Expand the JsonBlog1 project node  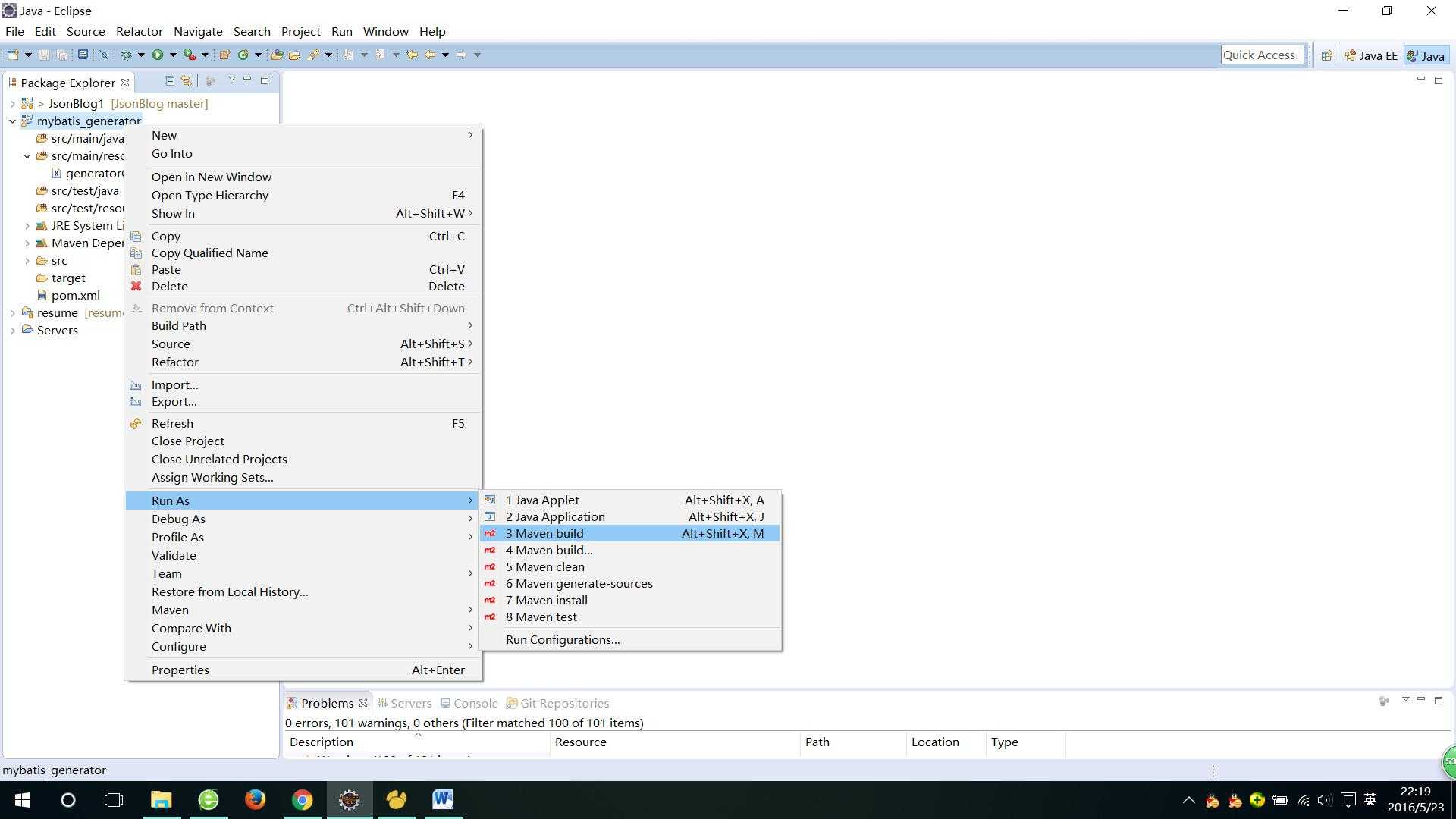coord(13,104)
